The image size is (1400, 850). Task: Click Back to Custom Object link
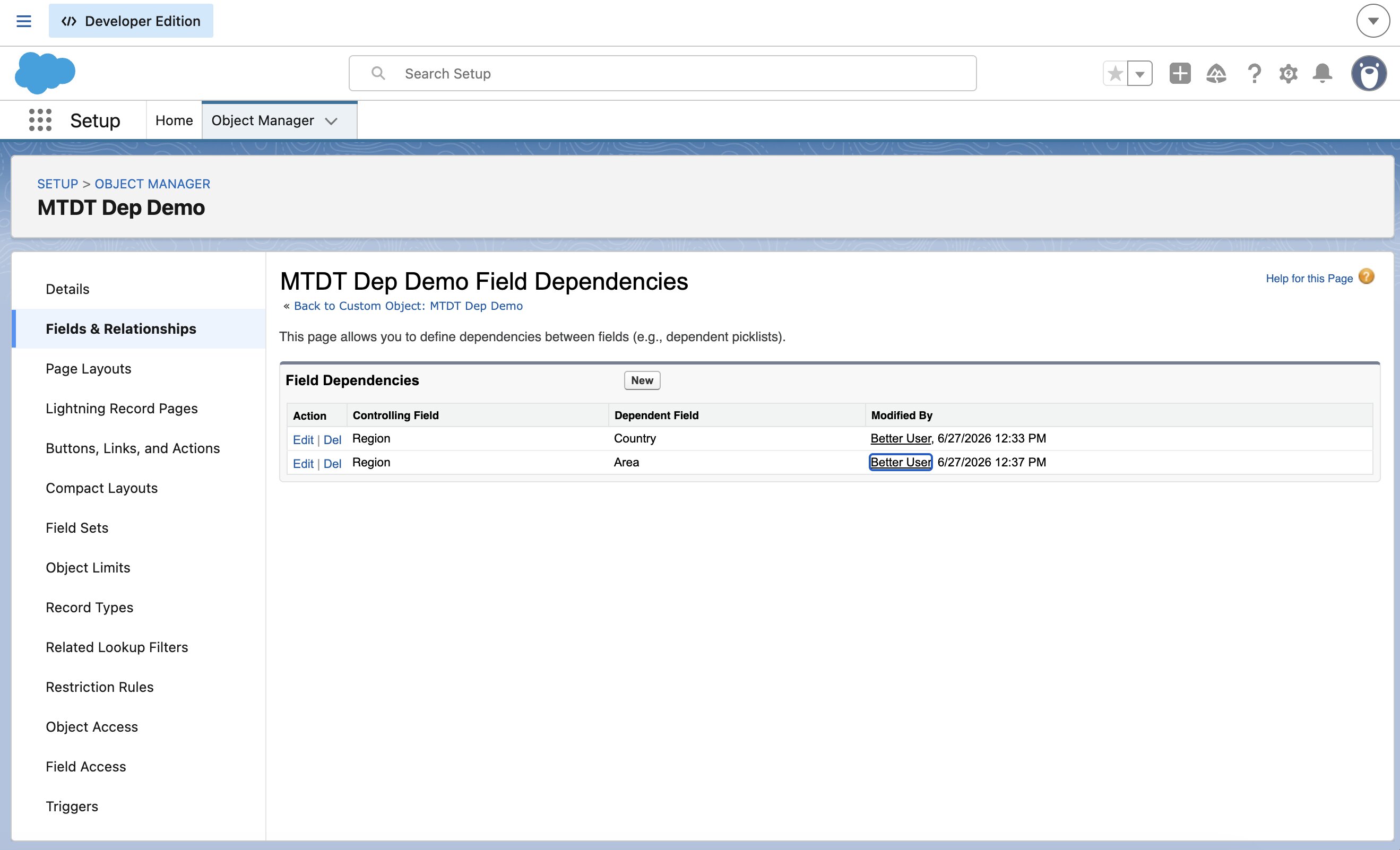click(408, 306)
